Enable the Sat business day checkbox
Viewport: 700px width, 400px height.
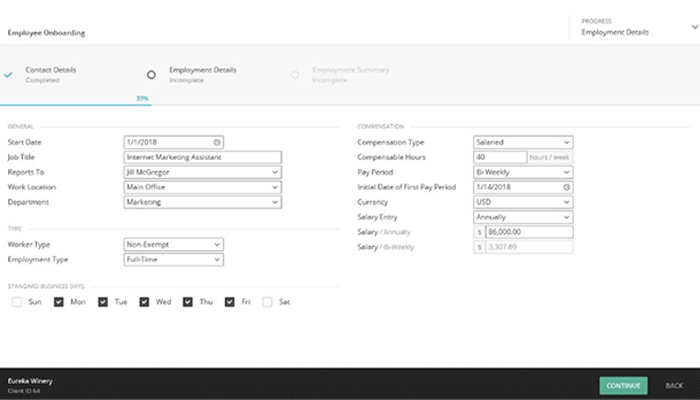(267, 301)
